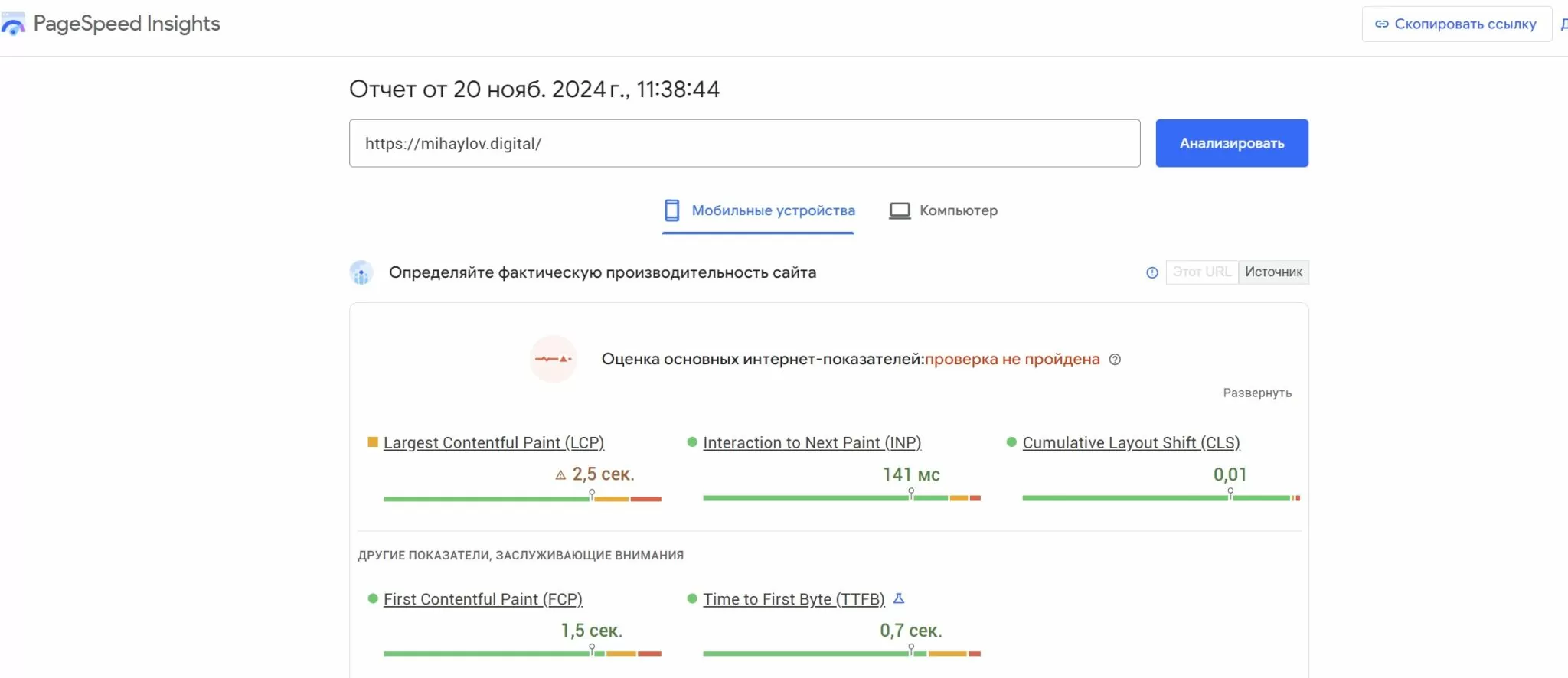Click the experimental flask icon next to TTFB

coord(899,598)
